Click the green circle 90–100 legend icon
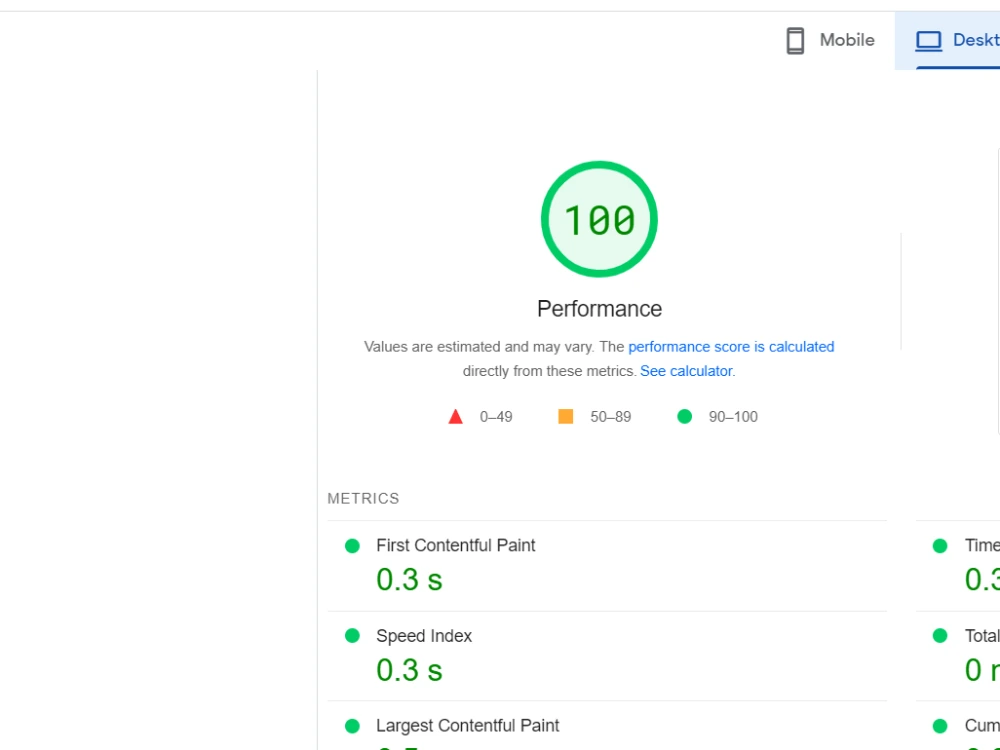The width and height of the screenshot is (1000, 750). [x=684, y=416]
